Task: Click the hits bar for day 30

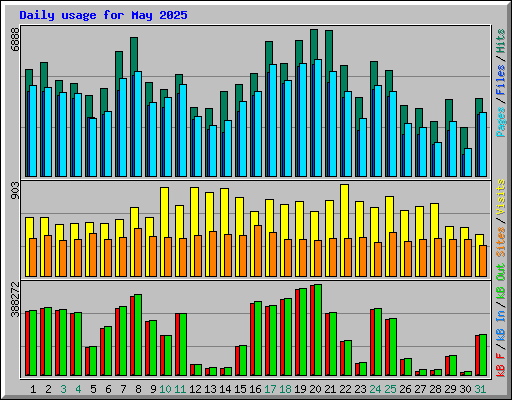Action: tap(464, 138)
